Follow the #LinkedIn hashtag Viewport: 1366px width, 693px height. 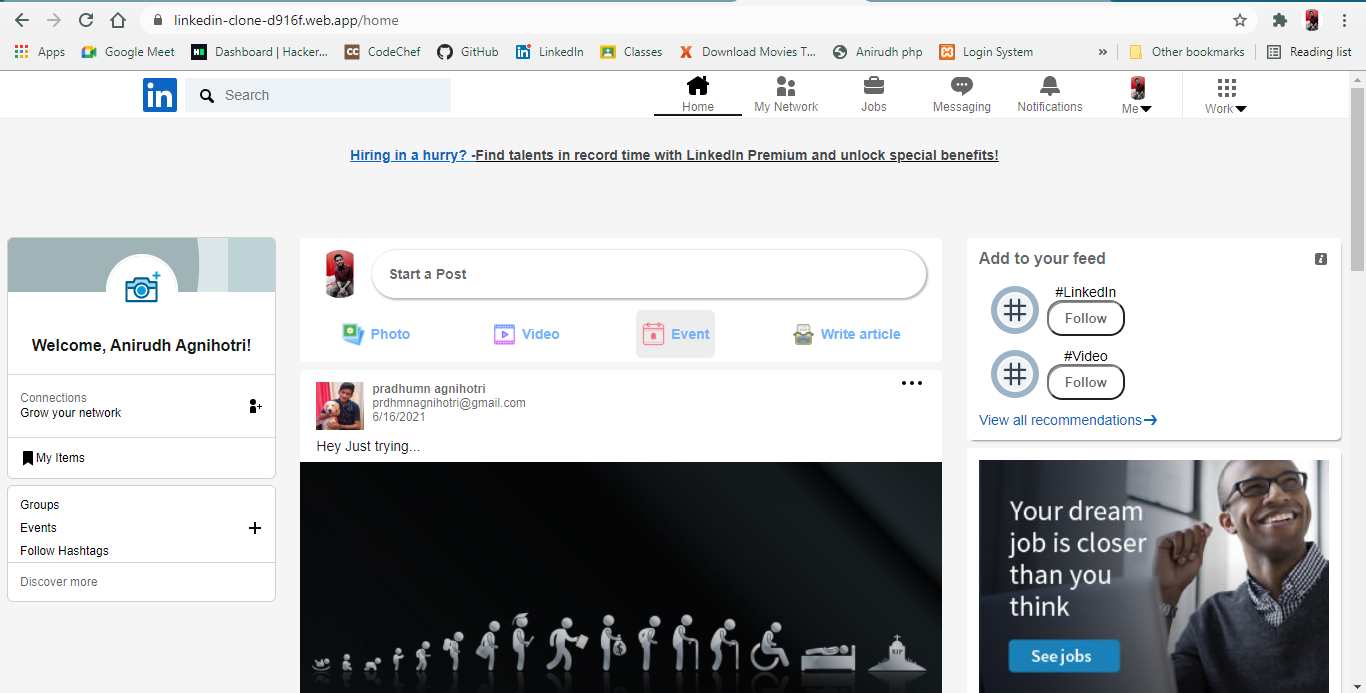point(1085,318)
